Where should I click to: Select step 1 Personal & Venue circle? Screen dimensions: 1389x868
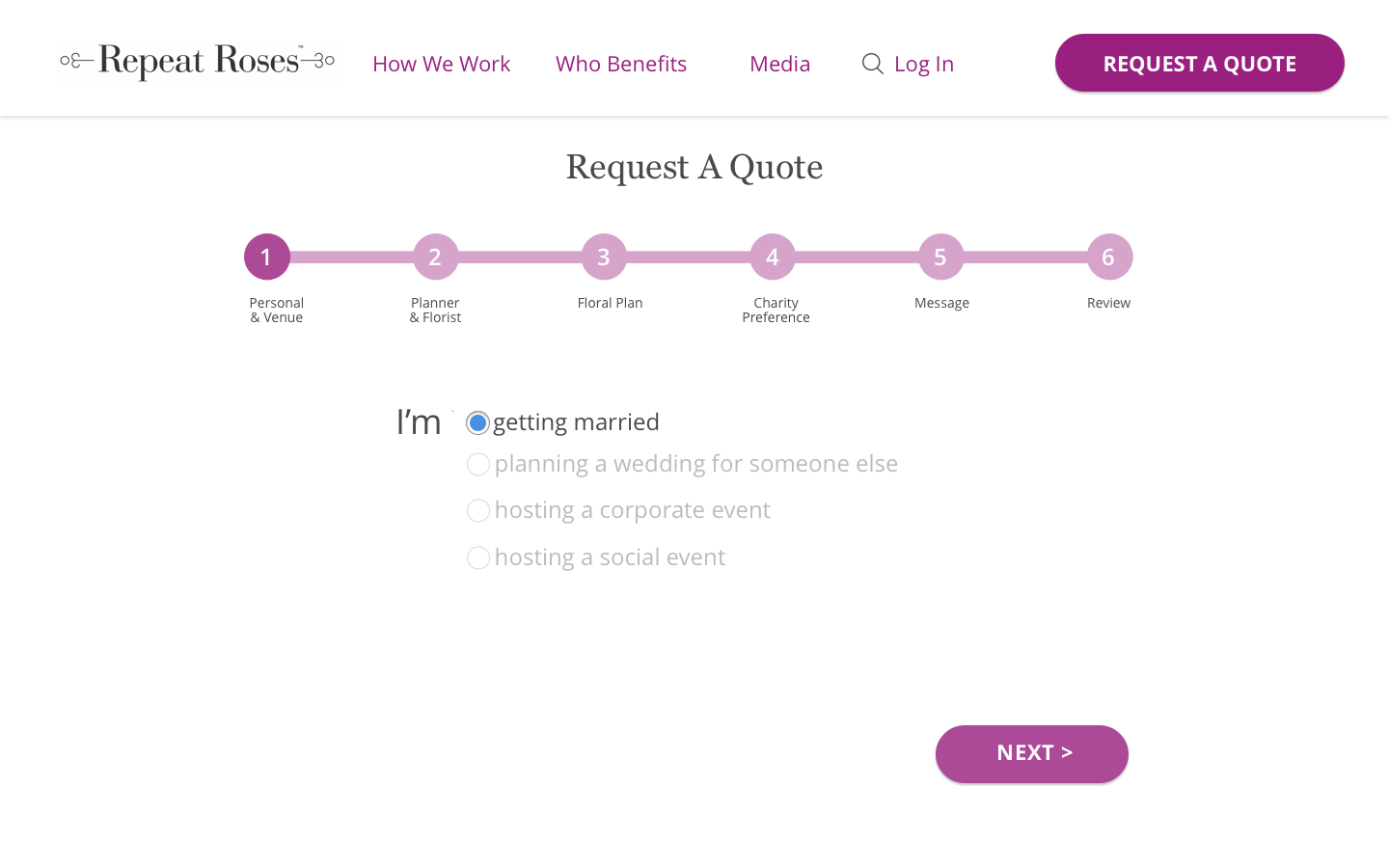267,257
